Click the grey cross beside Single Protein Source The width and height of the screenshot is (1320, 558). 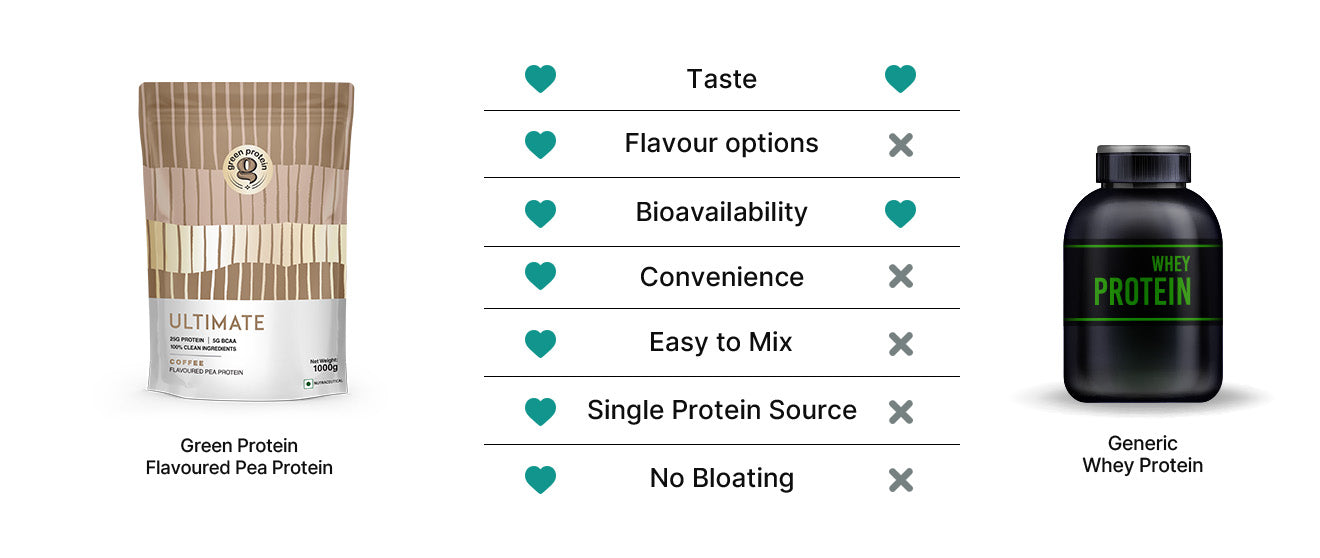pyautogui.click(x=901, y=411)
